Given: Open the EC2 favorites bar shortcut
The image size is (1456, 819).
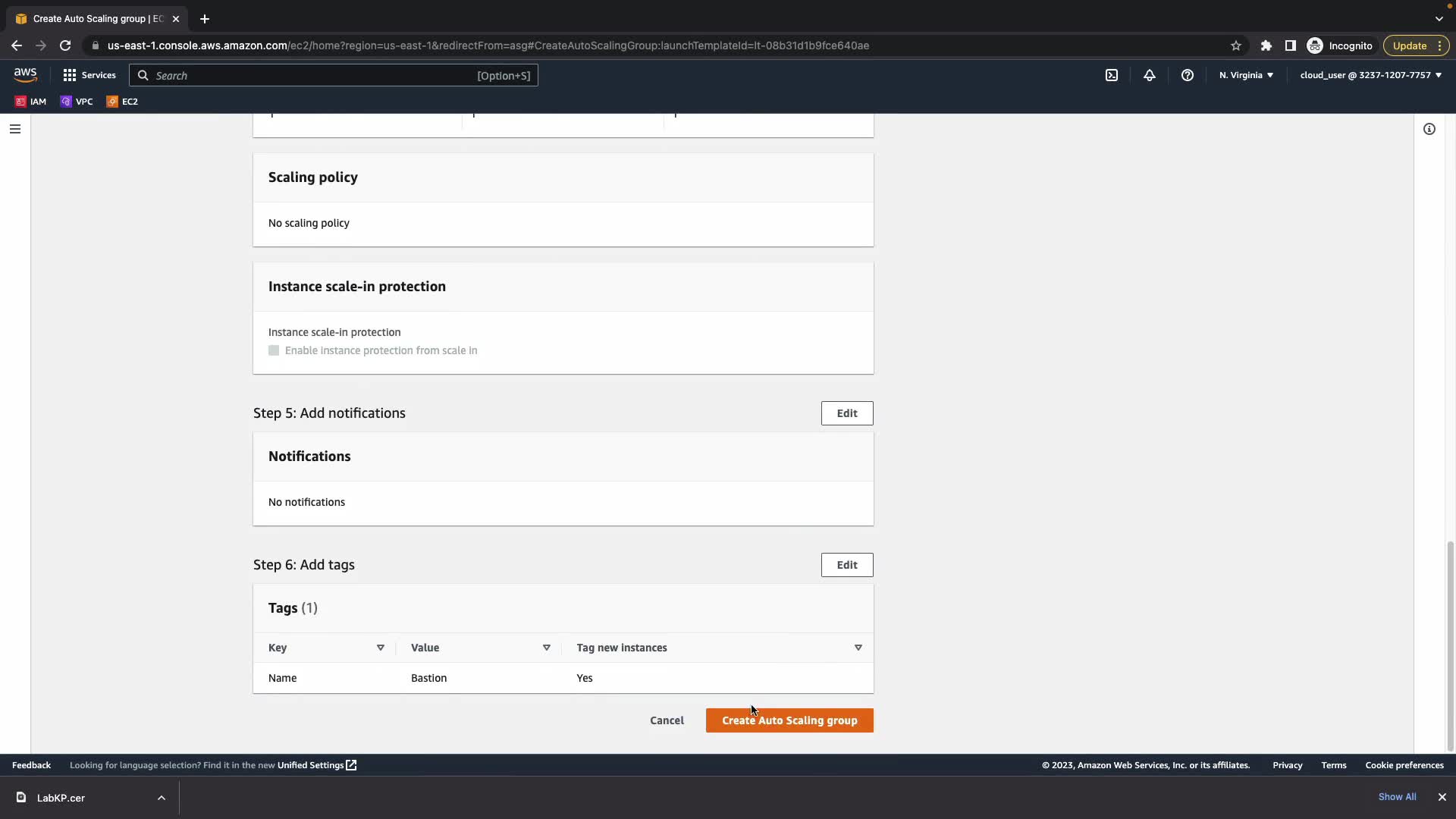Looking at the screenshot, I should (122, 102).
